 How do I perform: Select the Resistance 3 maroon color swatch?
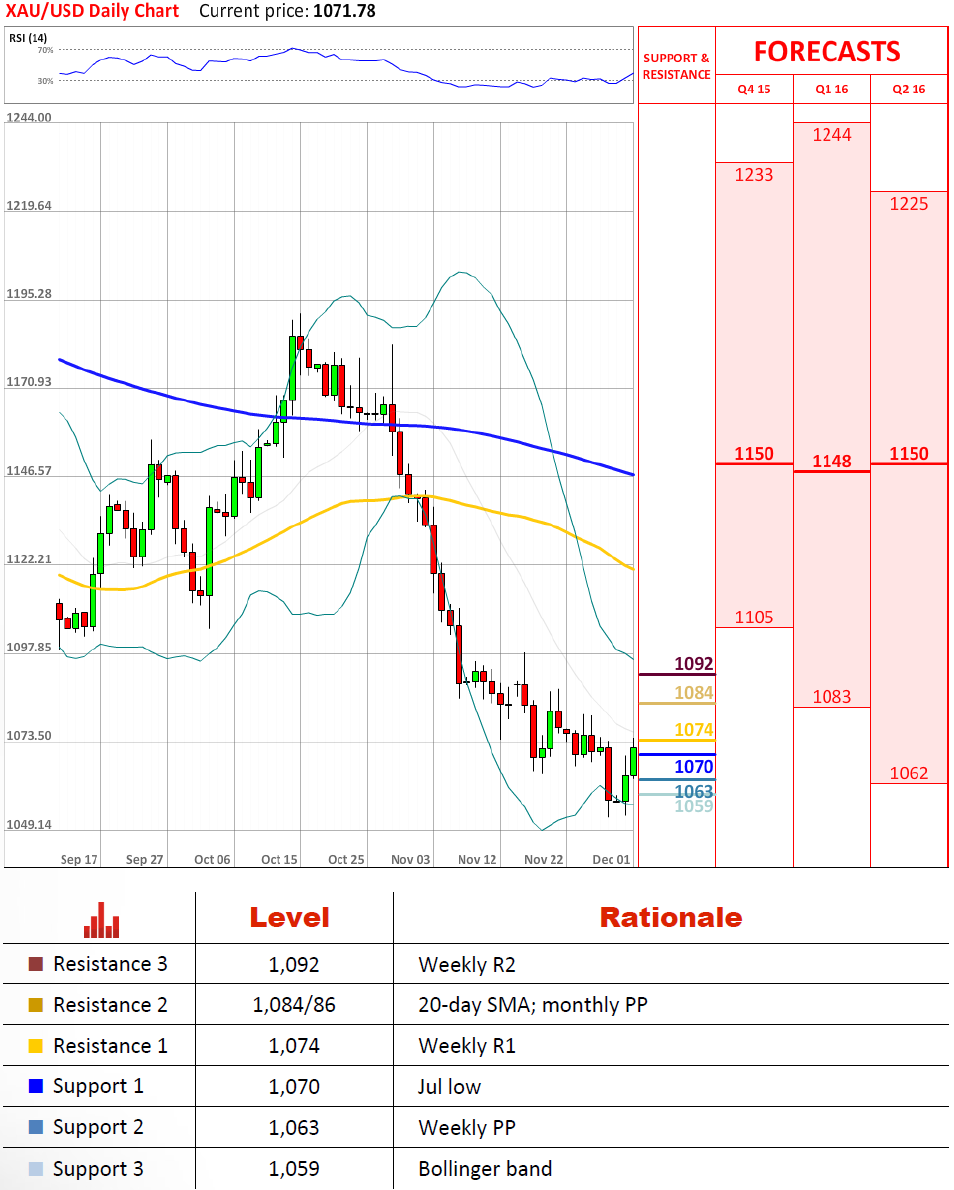pyautogui.click(x=36, y=965)
